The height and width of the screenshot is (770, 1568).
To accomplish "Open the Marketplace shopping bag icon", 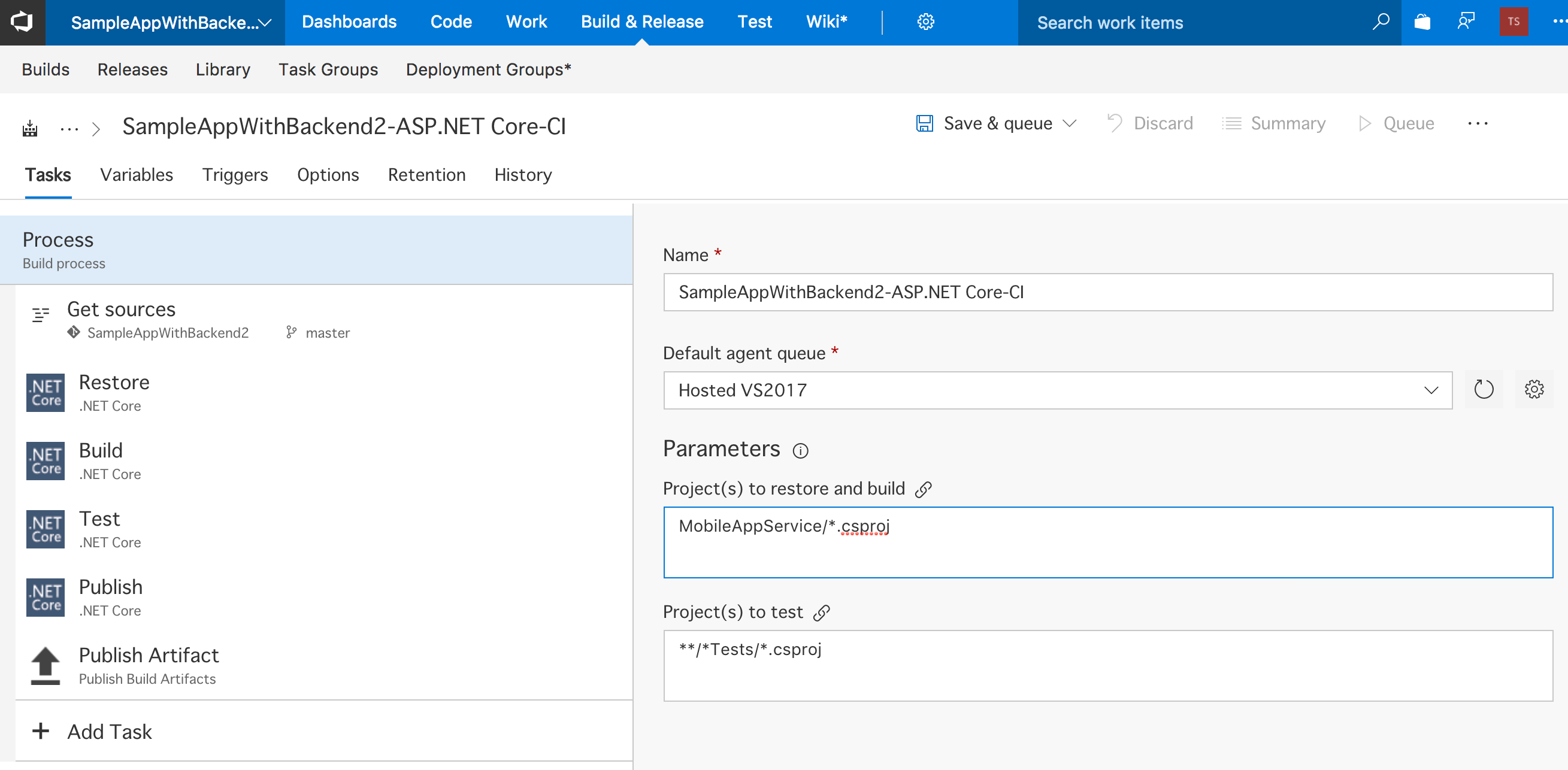I will click(1422, 22).
